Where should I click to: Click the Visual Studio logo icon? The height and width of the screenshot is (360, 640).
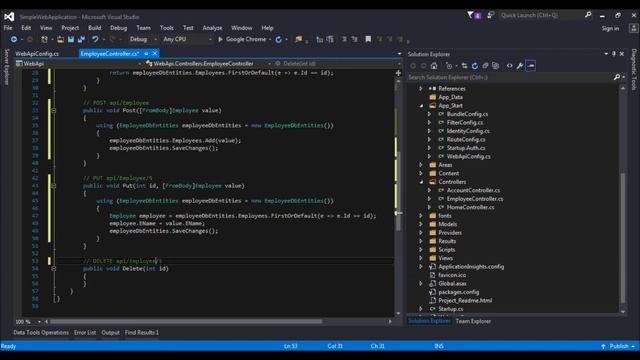9,17
